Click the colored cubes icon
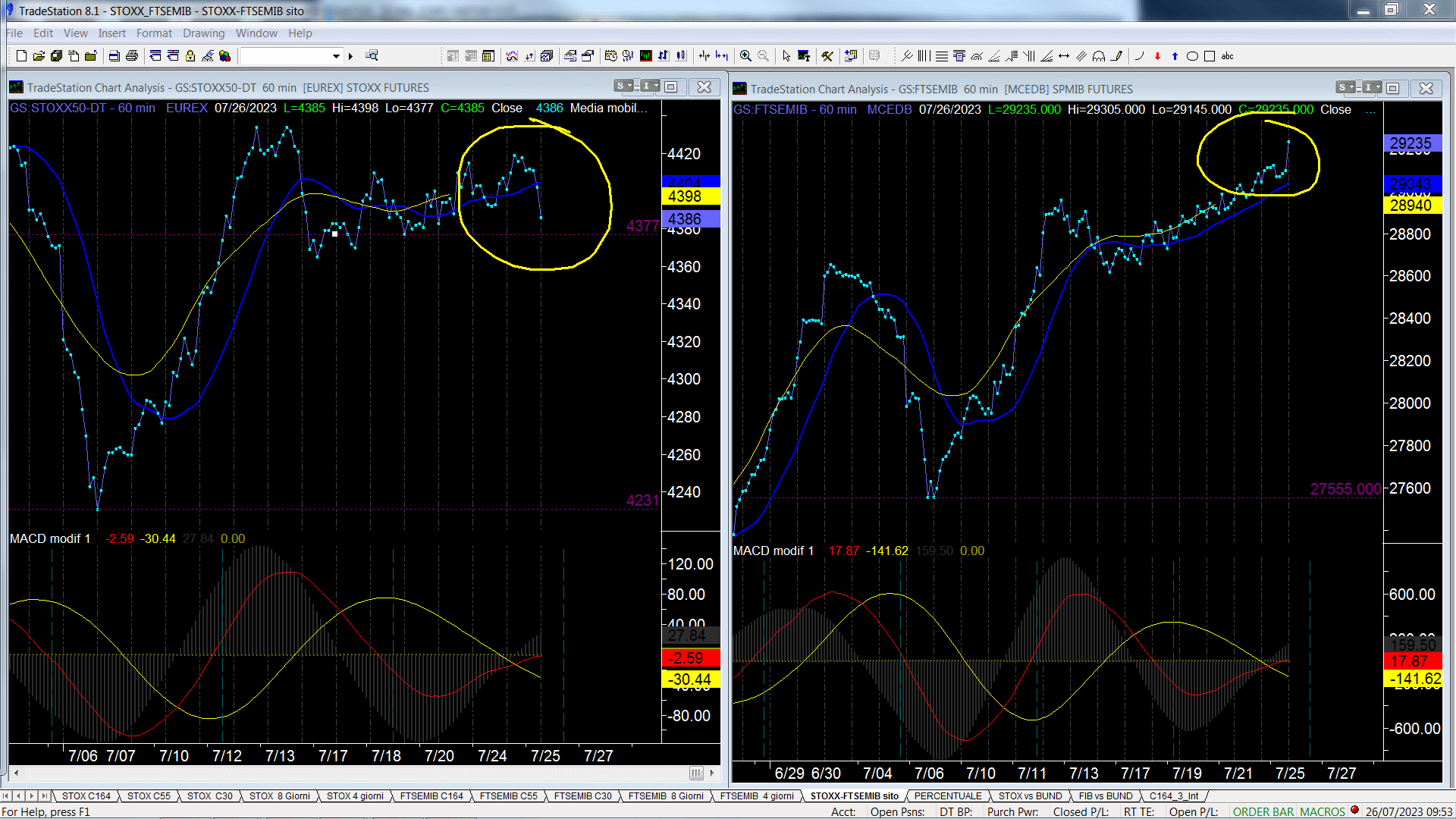 click(225, 56)
